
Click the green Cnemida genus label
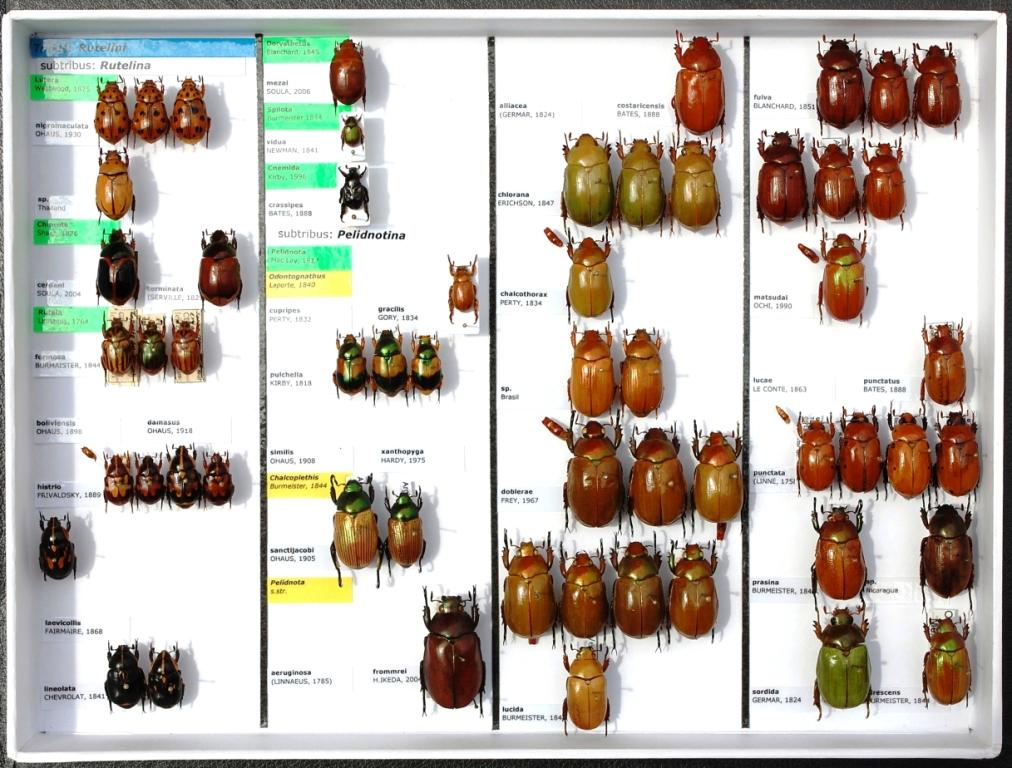click(x=300, y=175)
